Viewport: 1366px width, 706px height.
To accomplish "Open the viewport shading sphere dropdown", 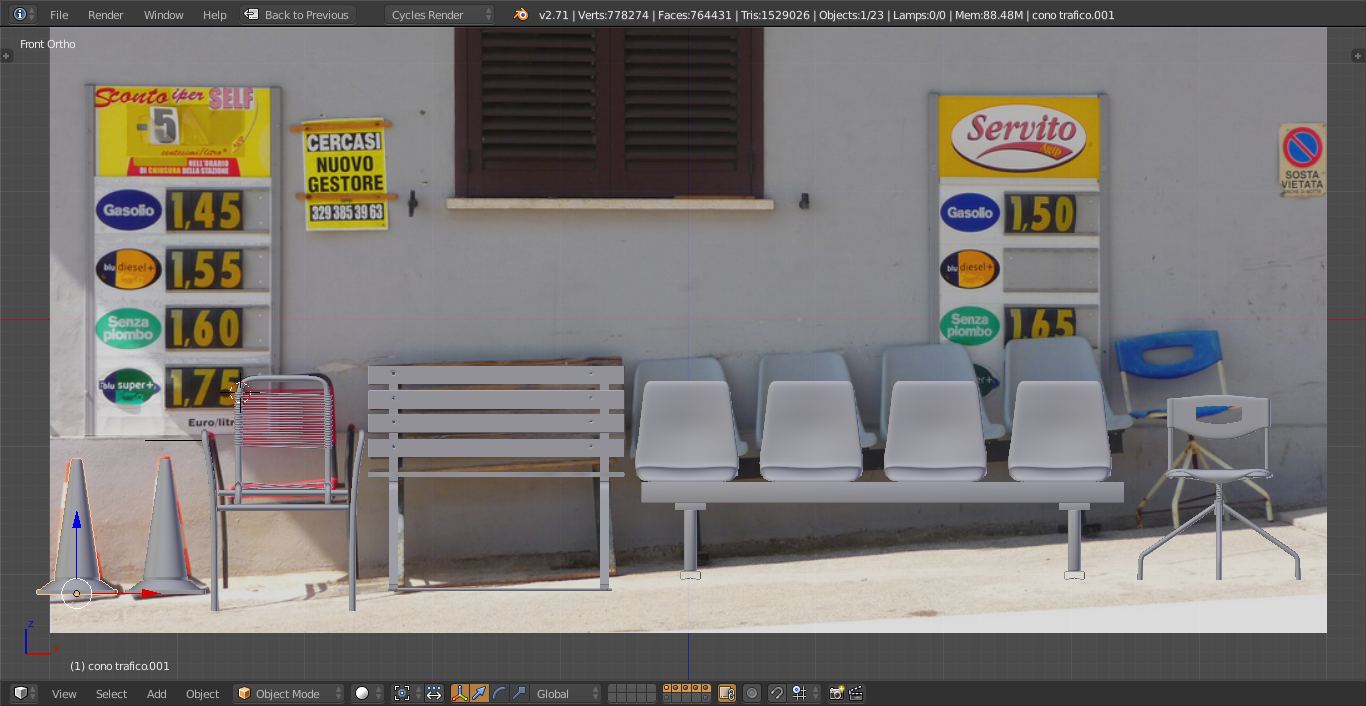I will point(367,693).
